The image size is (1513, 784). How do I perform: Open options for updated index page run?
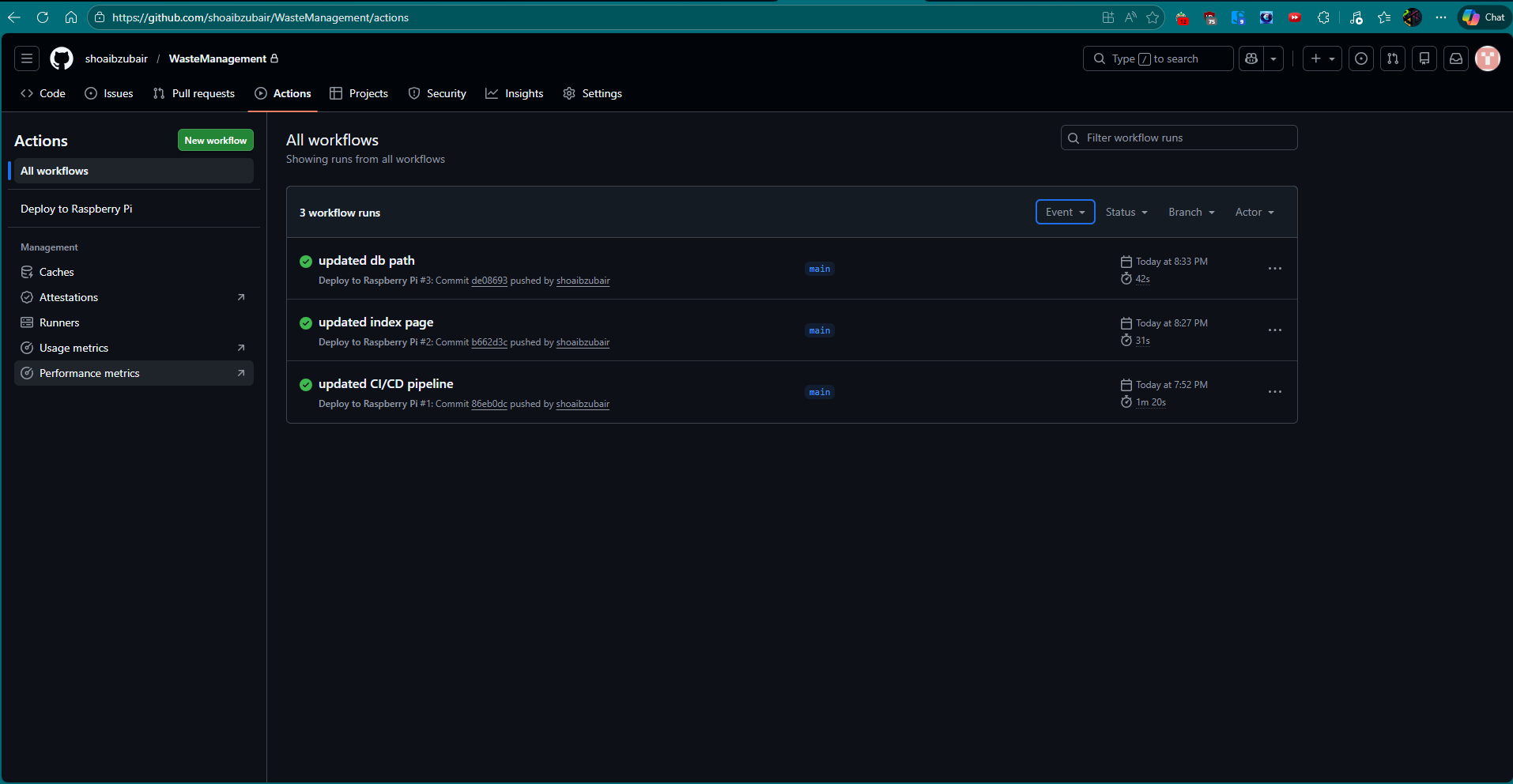click(1275, 330)
